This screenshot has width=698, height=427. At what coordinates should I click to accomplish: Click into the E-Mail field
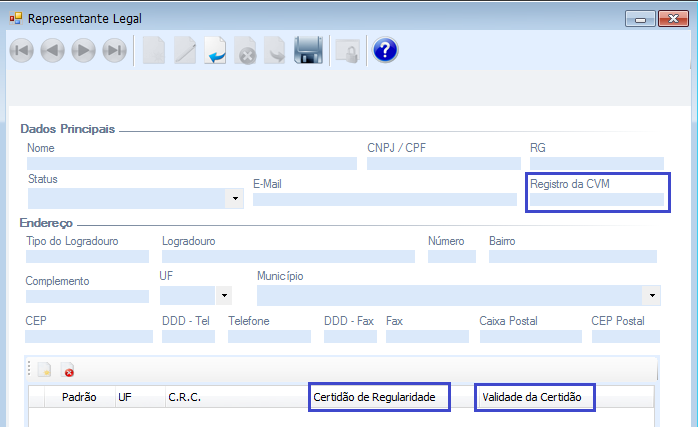pyautogui.click(x=385, y=199)
